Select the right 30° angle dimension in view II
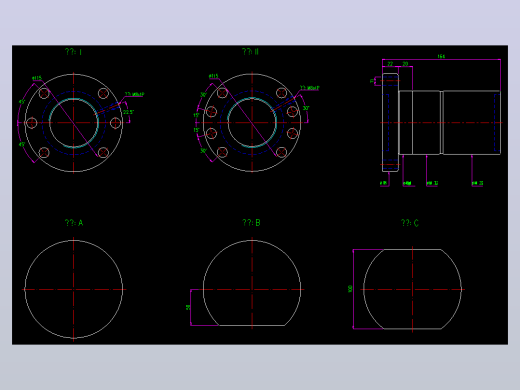 coord(306,108)
